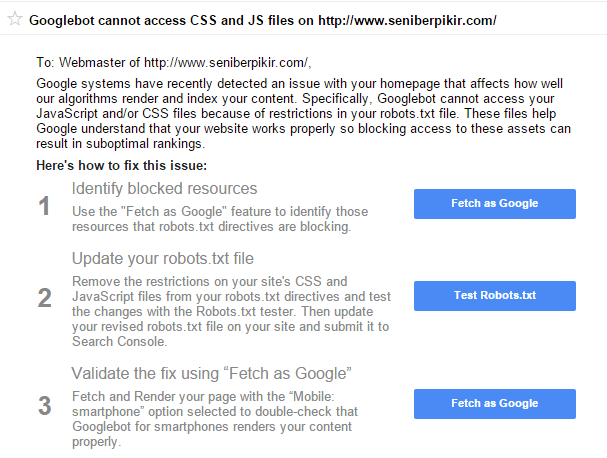Click Fetch as Google for step 3
Screen dimensions: 607x458
495,404
